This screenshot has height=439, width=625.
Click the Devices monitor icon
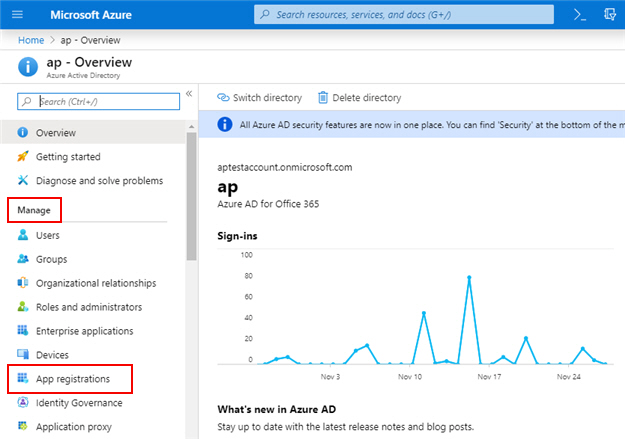point(23,354)
